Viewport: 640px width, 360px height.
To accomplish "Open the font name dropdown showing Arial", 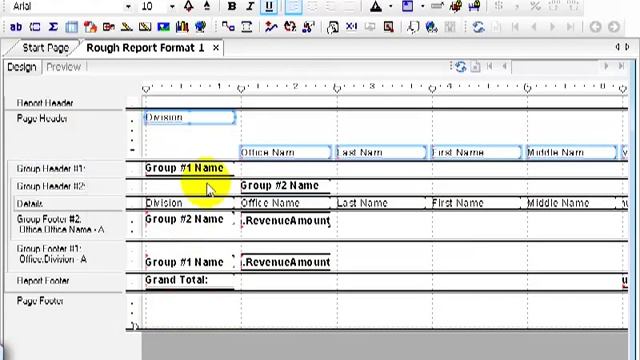I will 128,7.
